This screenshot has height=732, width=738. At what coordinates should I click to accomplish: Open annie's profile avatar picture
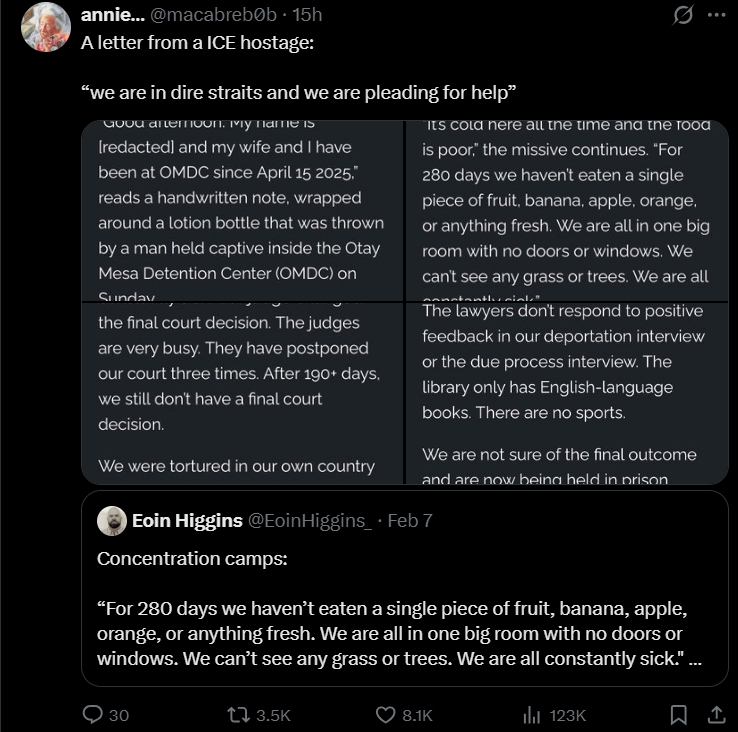[x=46, y=27]
